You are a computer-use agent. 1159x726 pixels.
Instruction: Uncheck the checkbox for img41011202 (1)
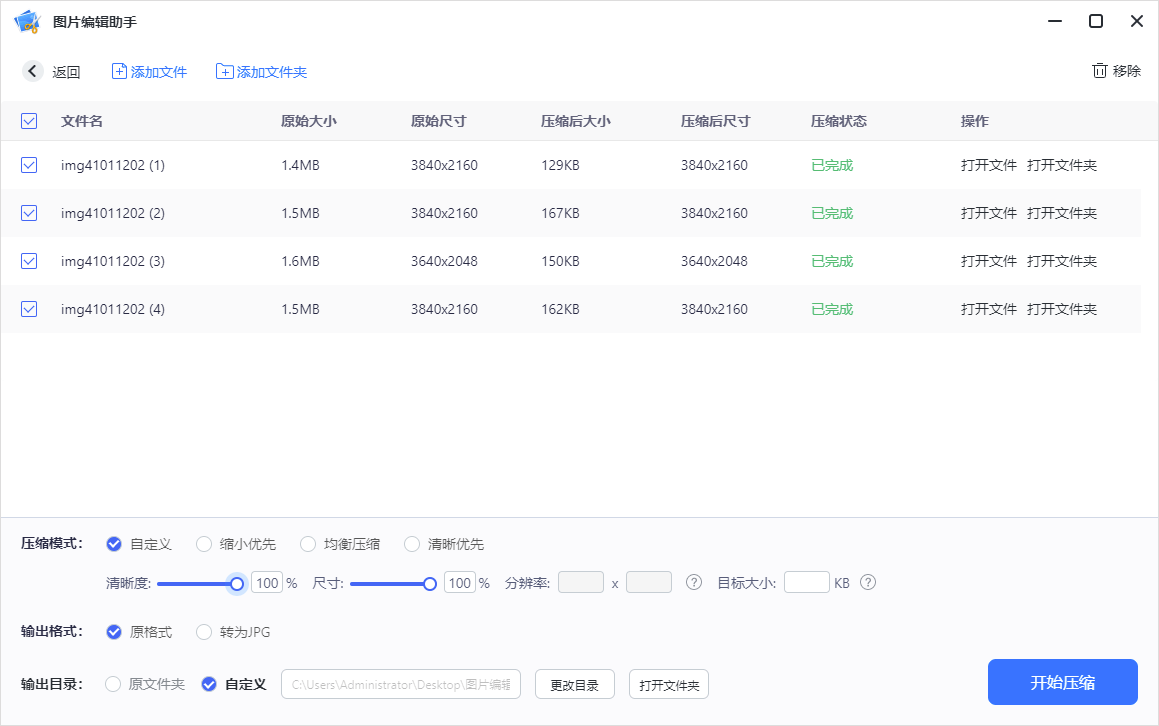(29, 165)
